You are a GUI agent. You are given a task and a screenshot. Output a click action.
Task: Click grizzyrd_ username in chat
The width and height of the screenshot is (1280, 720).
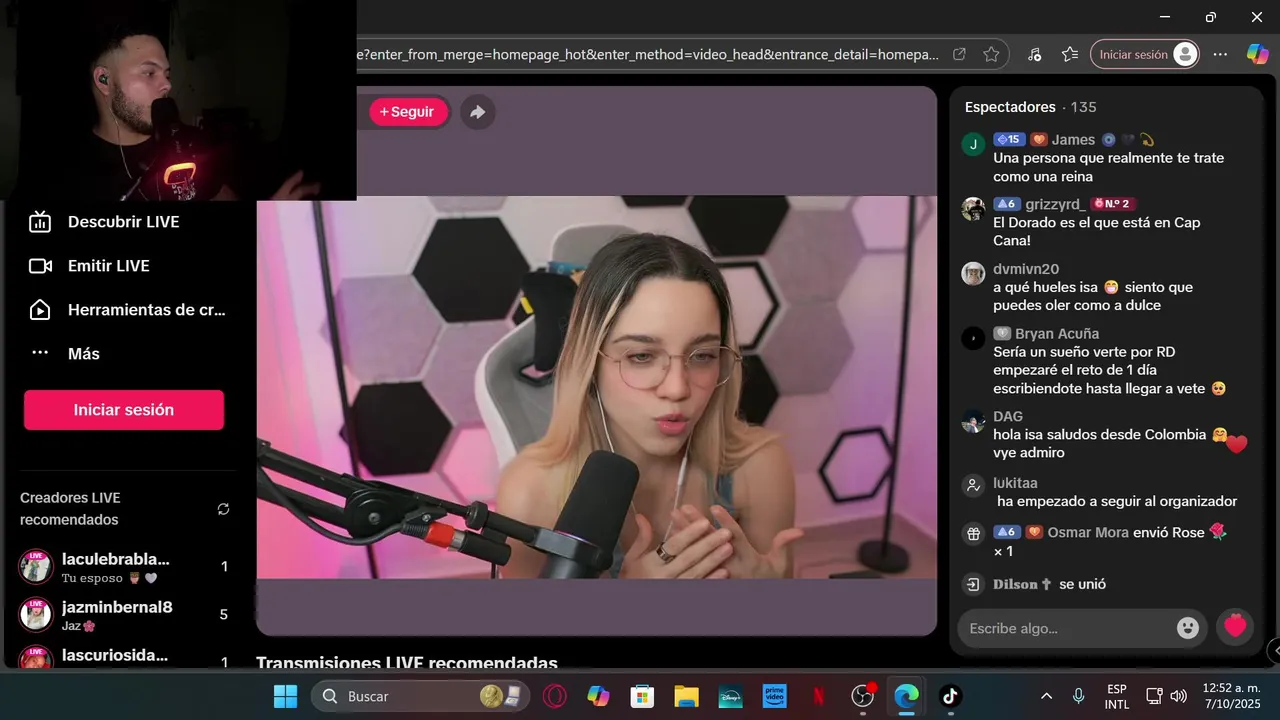pos(1054,204)
